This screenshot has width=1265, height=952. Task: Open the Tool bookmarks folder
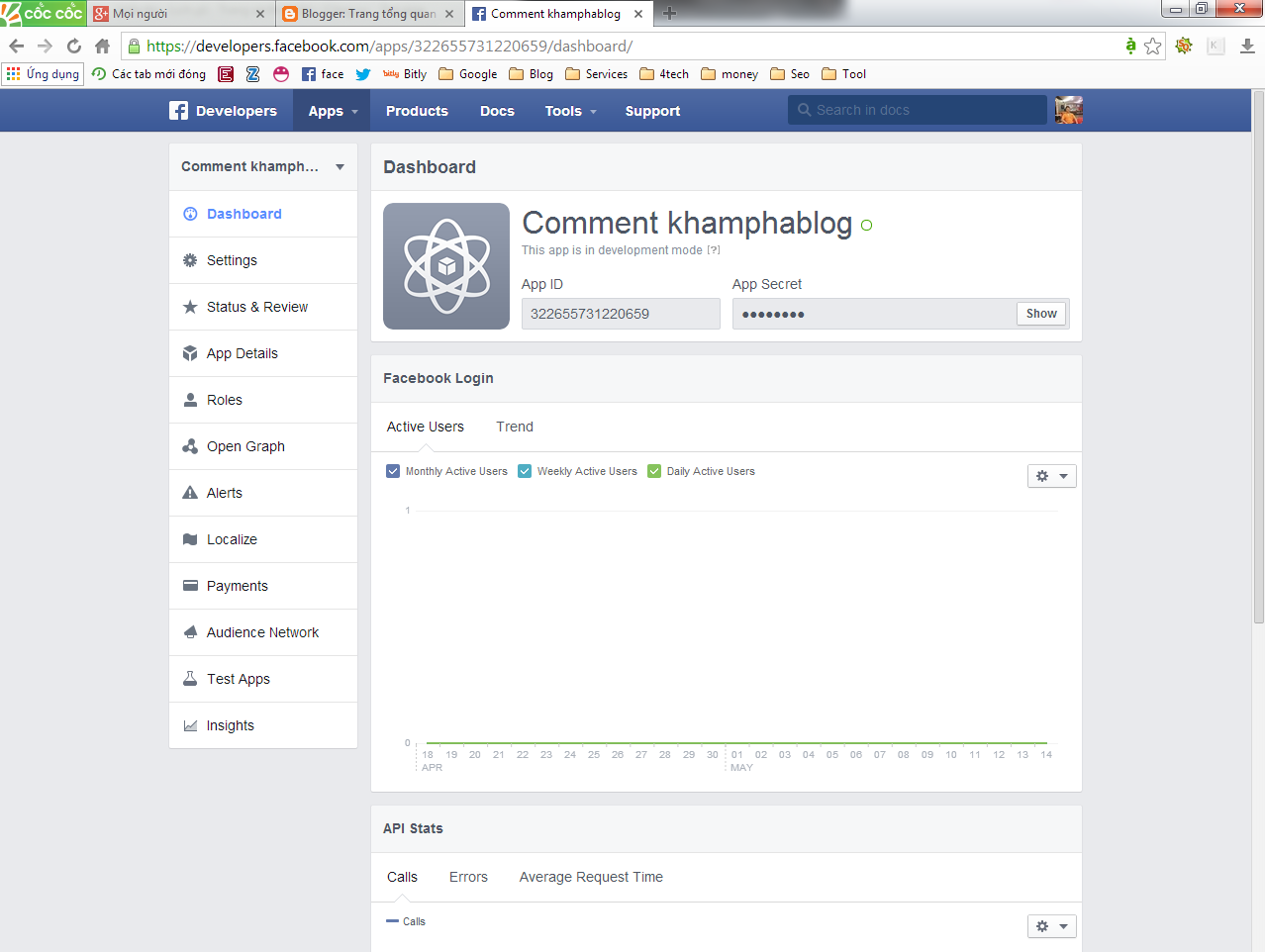pos(844,74)
